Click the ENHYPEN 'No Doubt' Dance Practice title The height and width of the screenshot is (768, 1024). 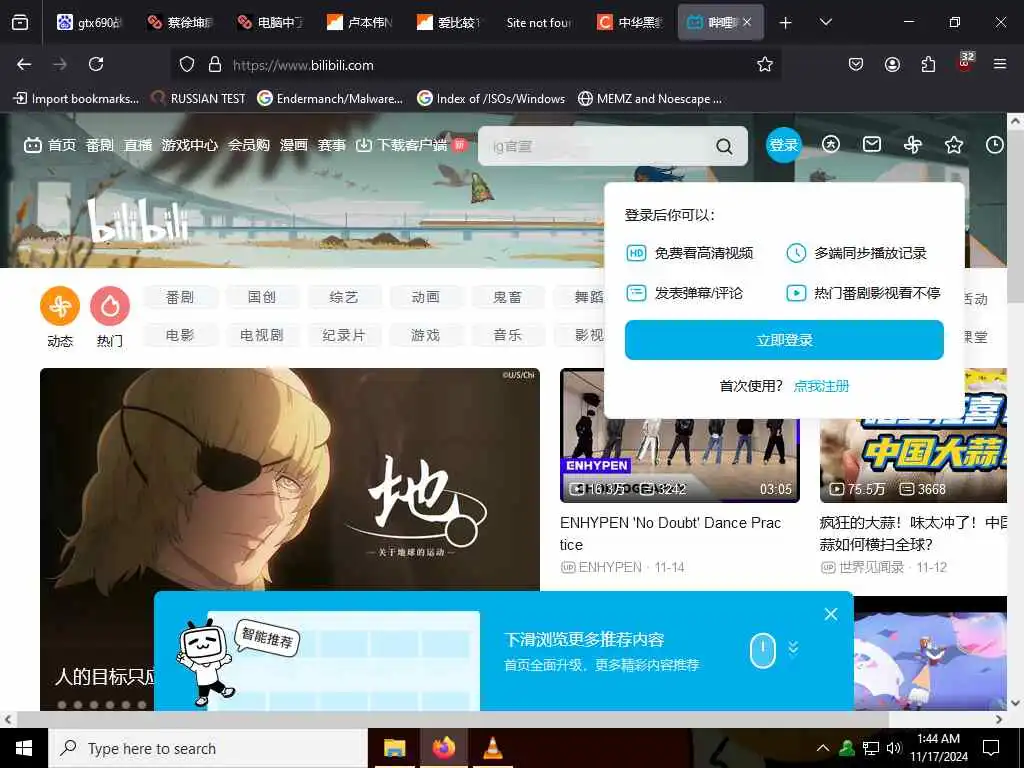[x=670, y=534]
